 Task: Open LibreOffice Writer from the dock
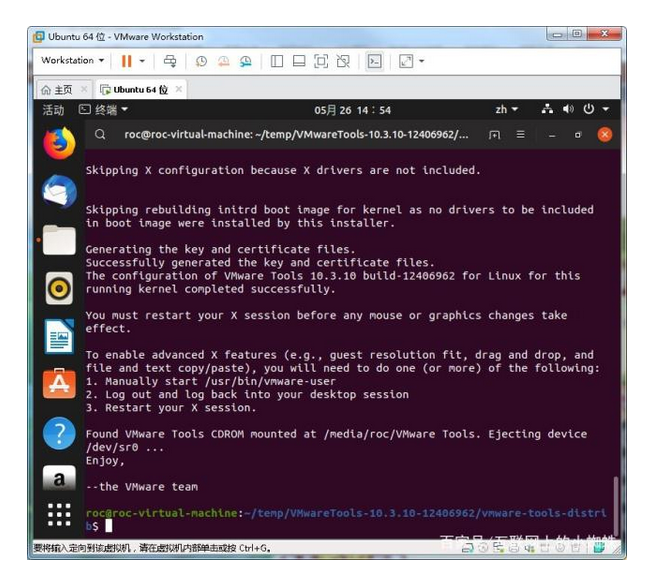59,337
